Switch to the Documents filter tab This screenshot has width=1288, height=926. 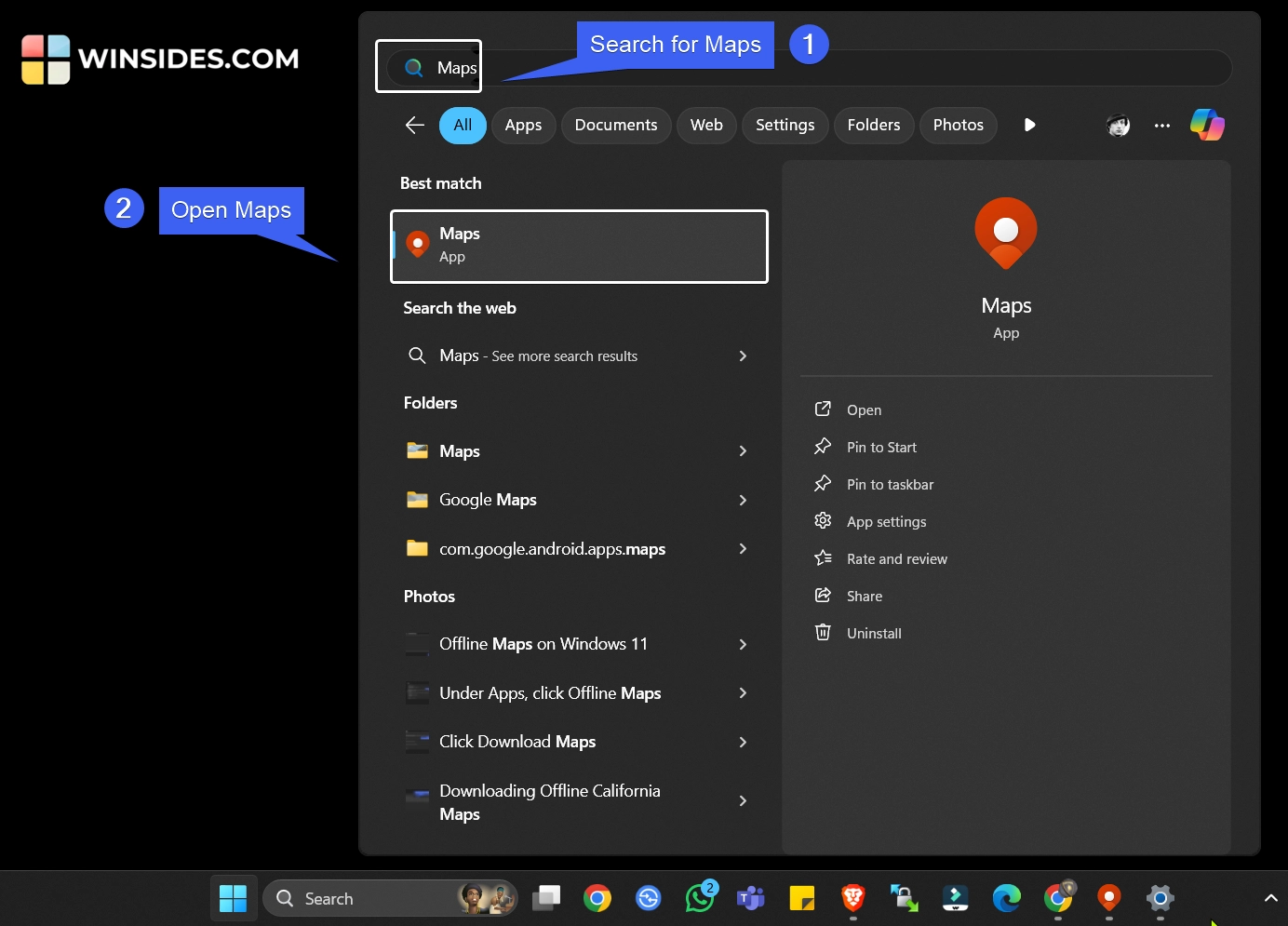[616, 125]
